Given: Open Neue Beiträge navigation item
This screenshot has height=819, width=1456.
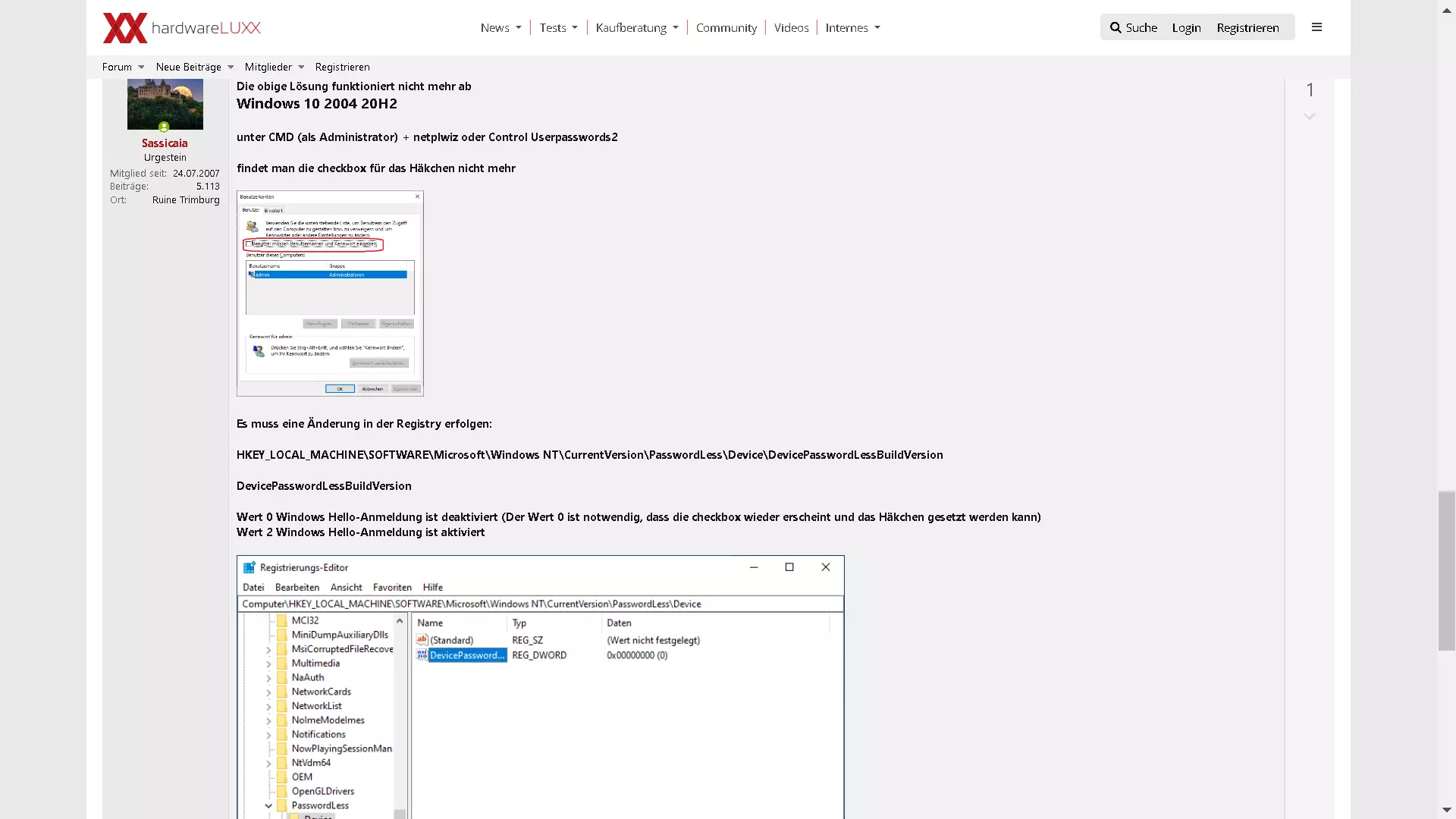Looking at the screenshot, I should tap(189, 67).
